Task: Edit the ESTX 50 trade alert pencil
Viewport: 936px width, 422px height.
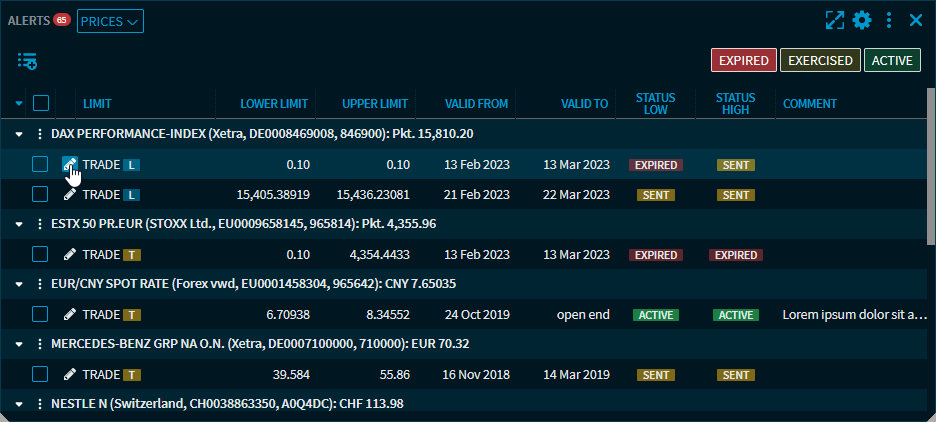Action: coord(69,255)
